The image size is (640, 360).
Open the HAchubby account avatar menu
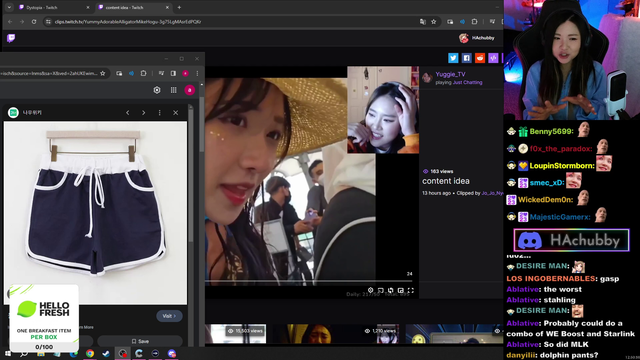464,38
